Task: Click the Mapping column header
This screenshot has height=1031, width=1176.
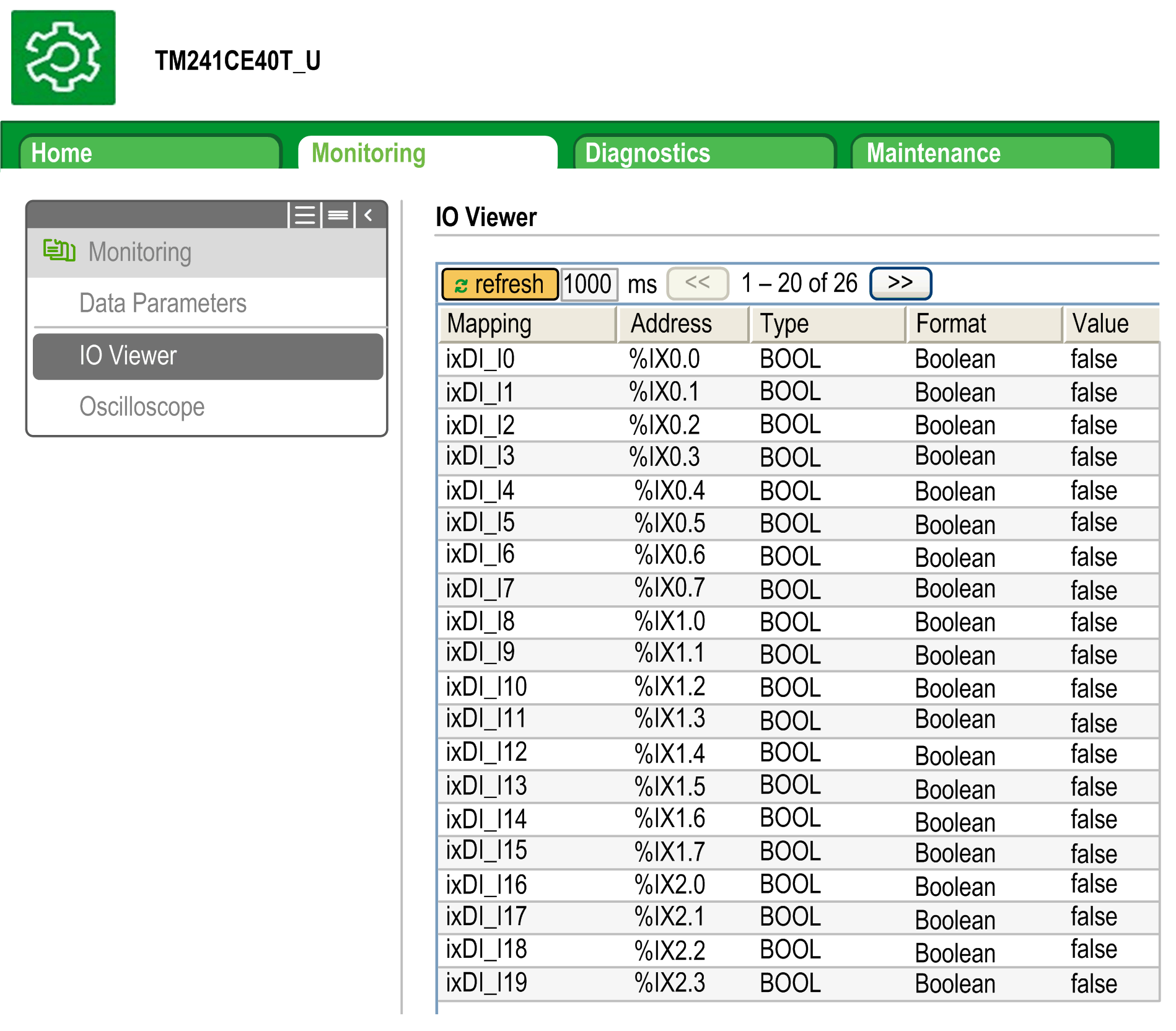Action: click(x=527, y=324)
